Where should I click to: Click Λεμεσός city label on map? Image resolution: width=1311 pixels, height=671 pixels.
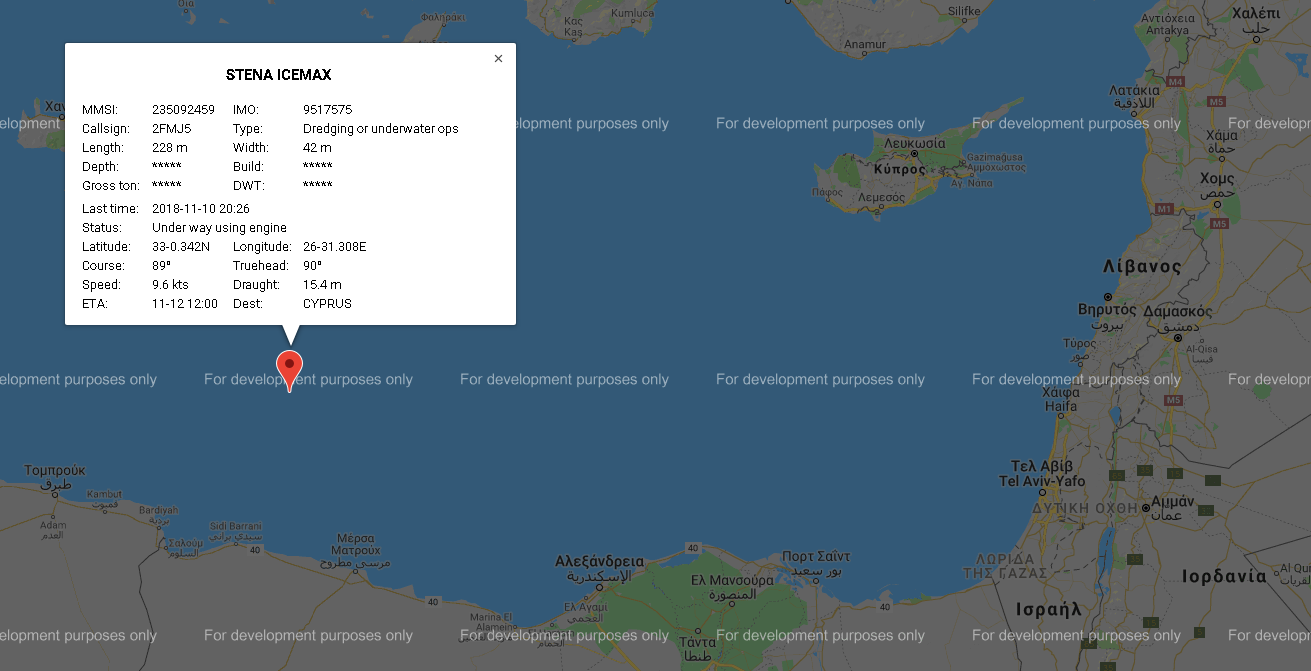879,198
